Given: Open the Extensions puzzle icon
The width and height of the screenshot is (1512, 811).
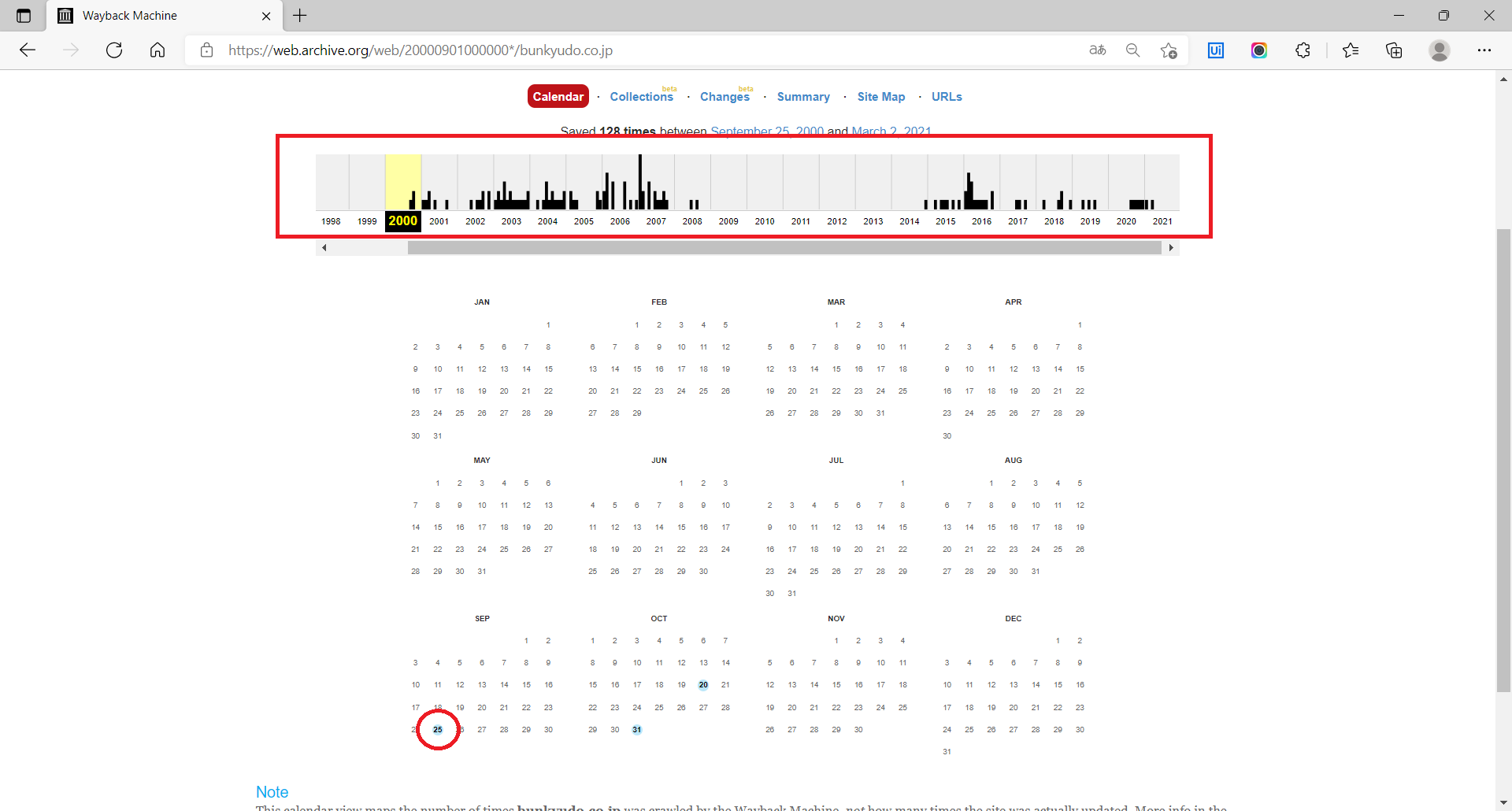Looking at the screenshot, I should click(x=1303, y=50).
